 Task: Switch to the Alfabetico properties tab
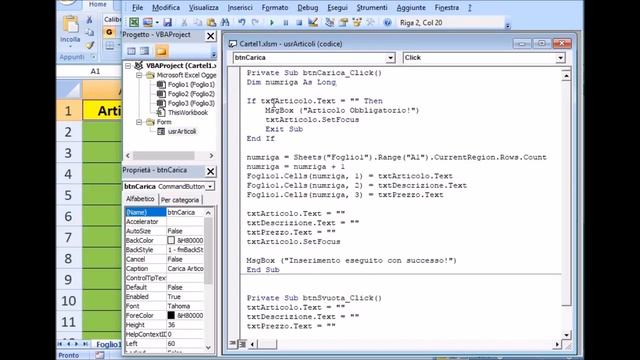tap(140, 199)
